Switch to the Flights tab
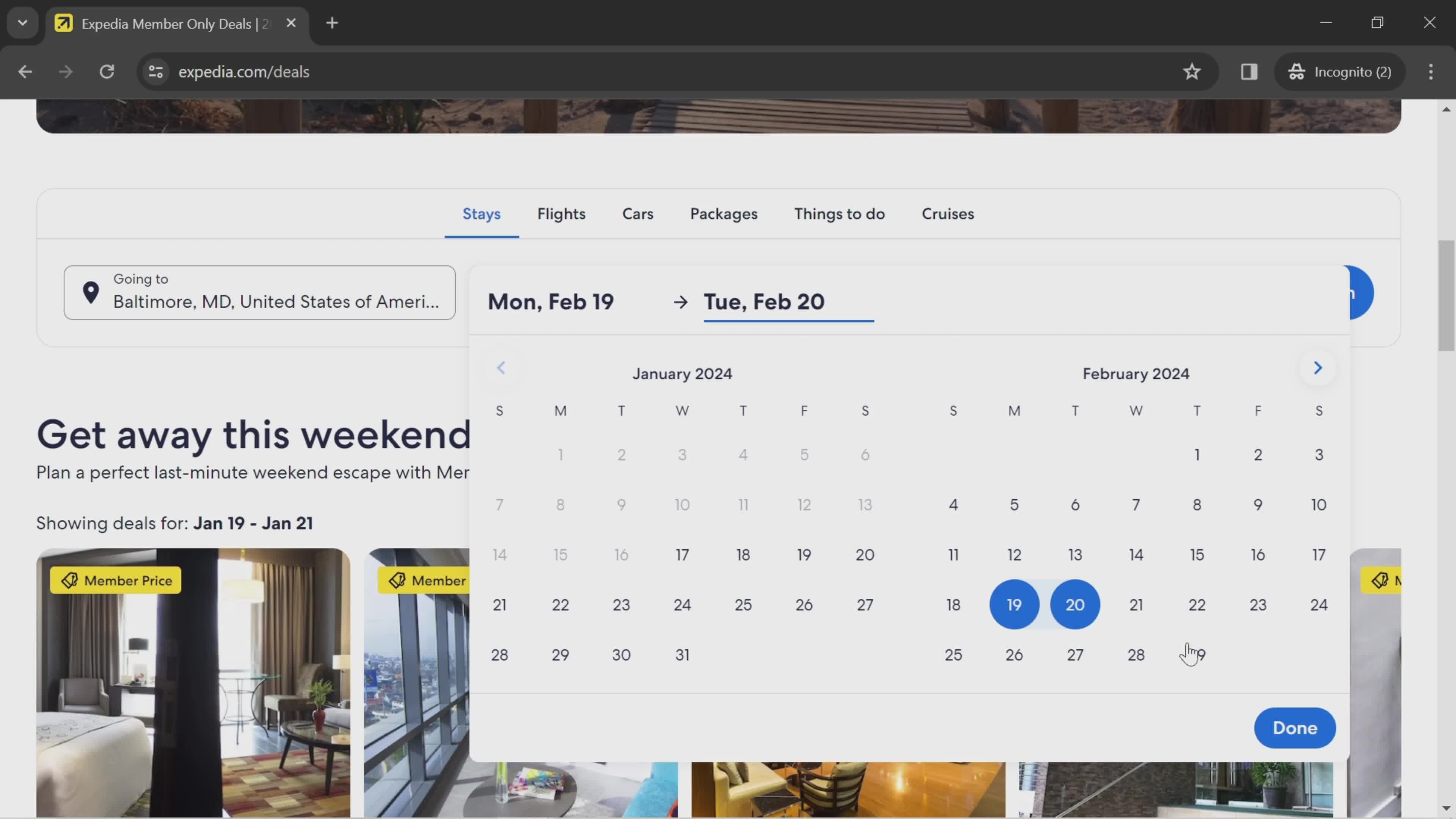 561,213
